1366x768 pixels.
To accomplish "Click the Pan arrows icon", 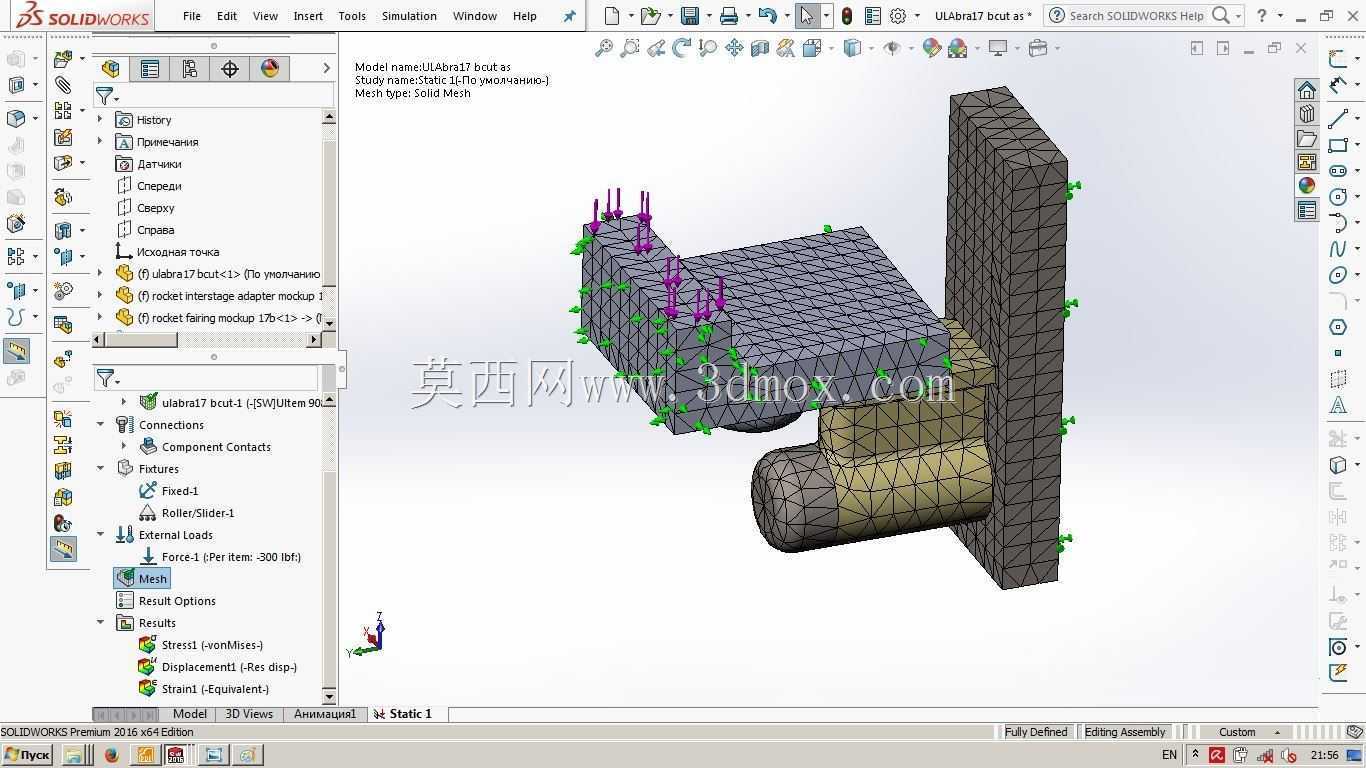I will click(x=734, y=48).
